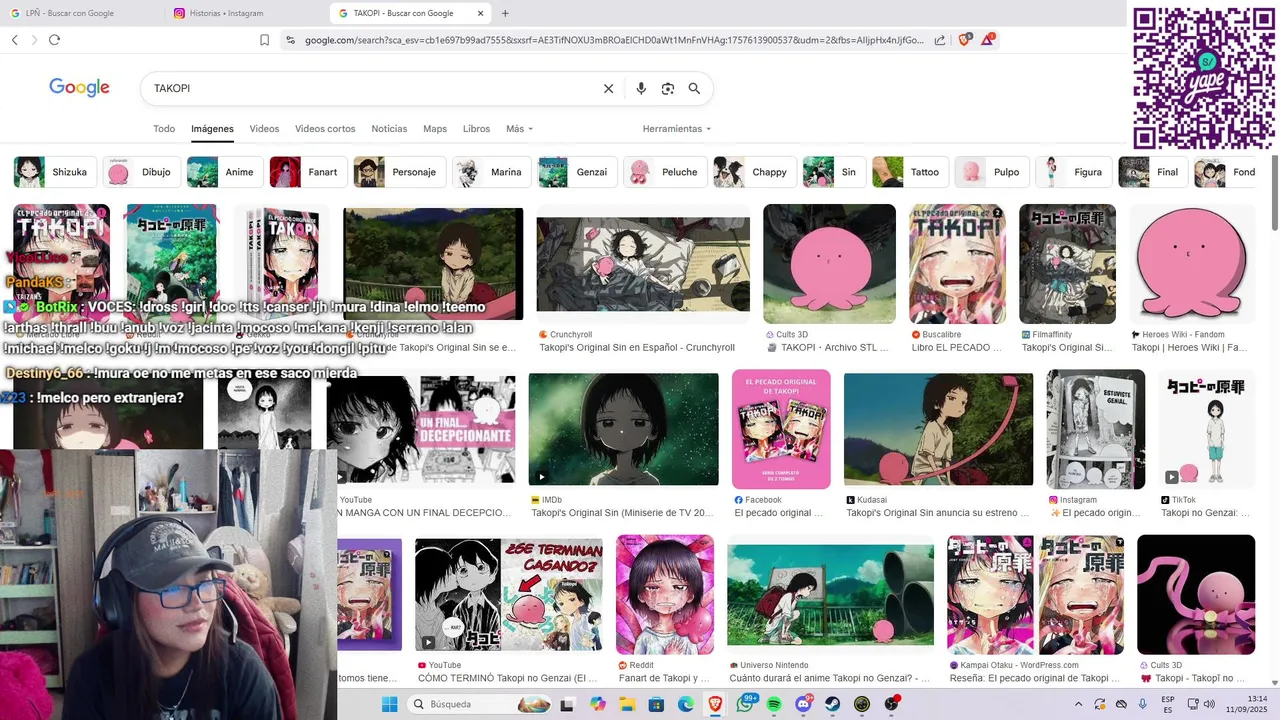The height and width of the screenshot is (720, 1280).
Task: Close the TAKOPI - Buscar con Google tab
Action: click(480, 13)
